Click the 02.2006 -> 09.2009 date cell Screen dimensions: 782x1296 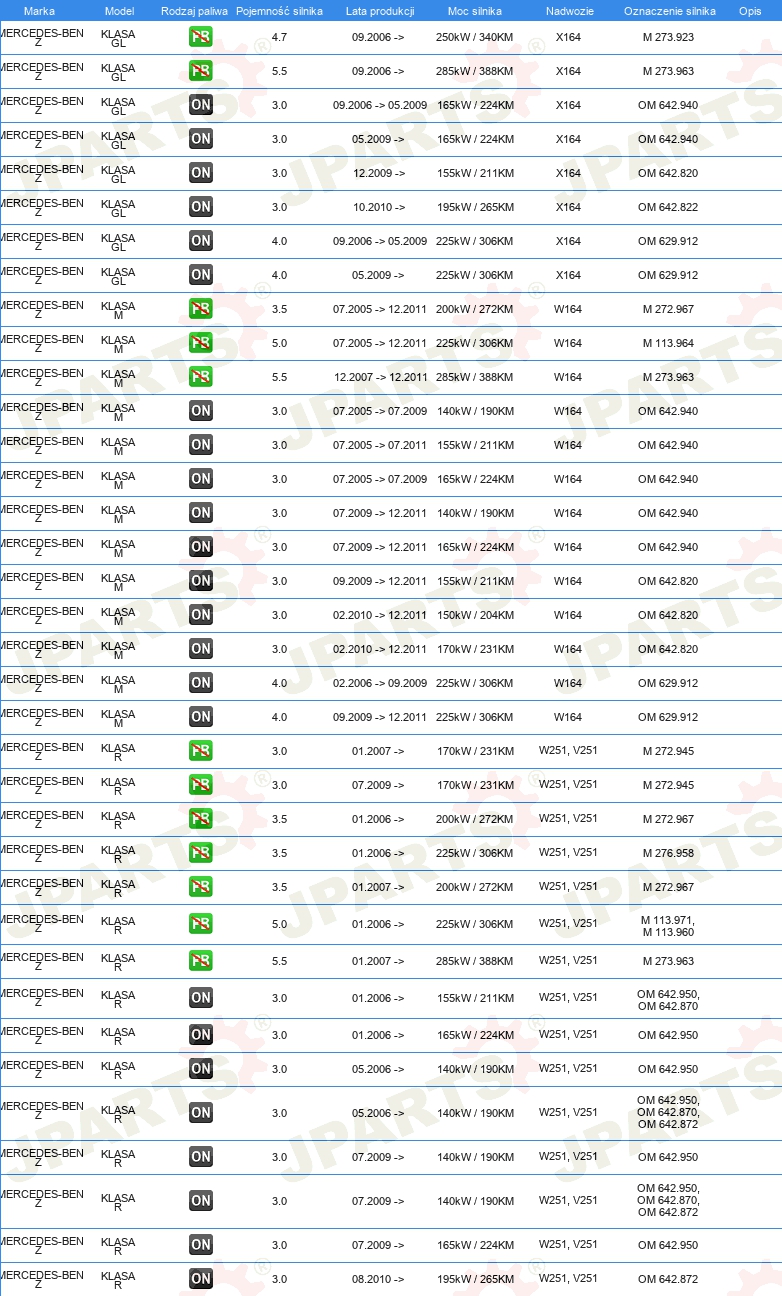click(x=380, y=683)
